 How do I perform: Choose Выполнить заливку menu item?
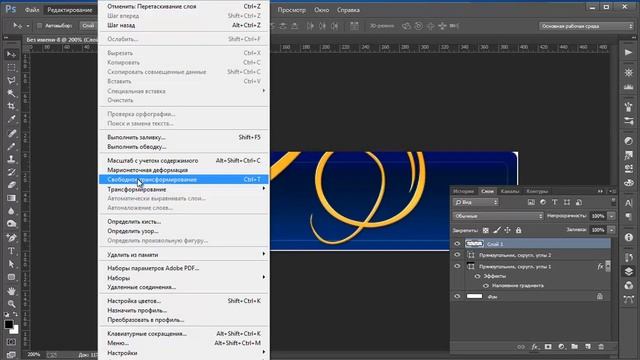184,137
